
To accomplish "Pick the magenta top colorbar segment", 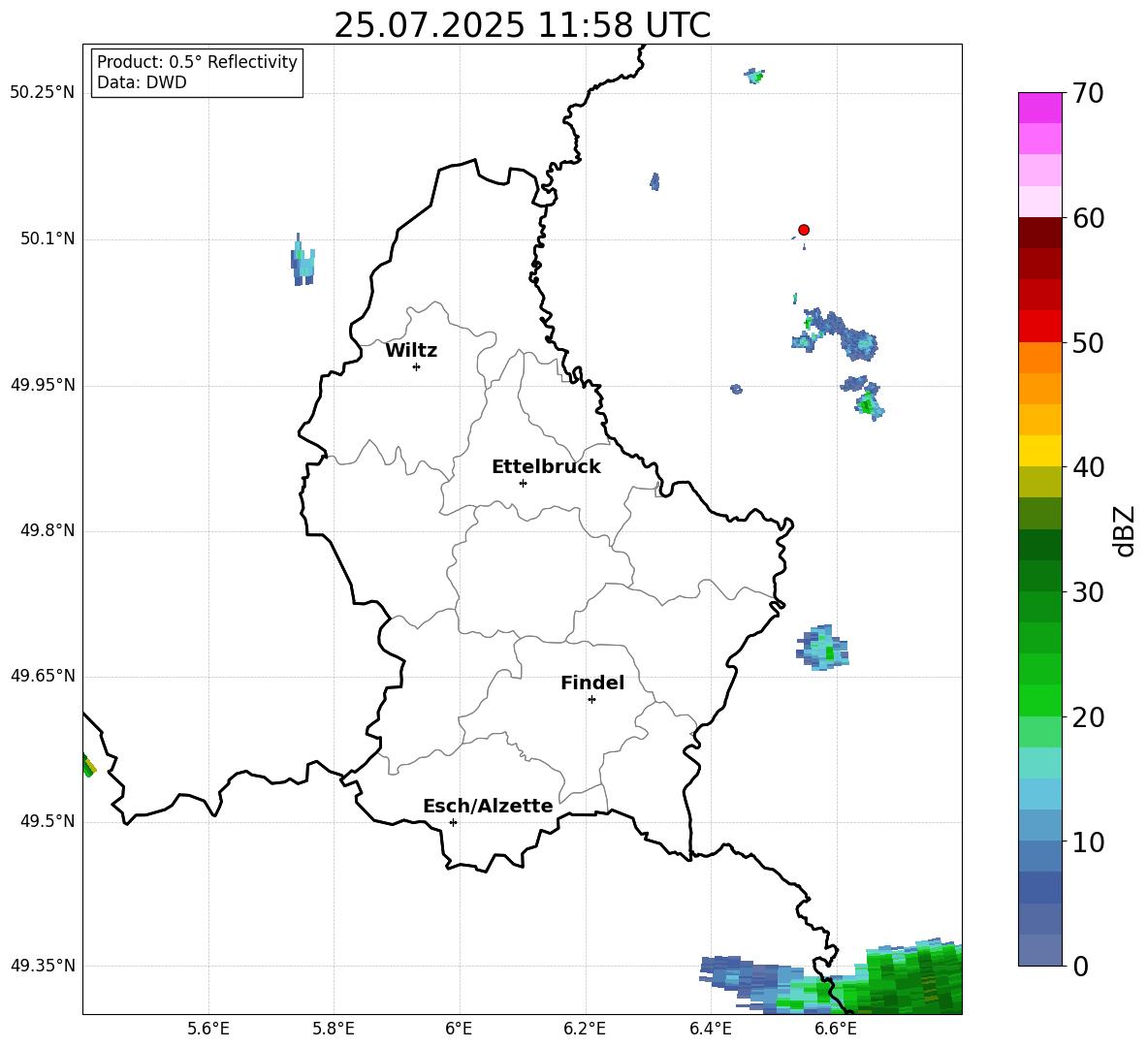I will pos(1039,108).
